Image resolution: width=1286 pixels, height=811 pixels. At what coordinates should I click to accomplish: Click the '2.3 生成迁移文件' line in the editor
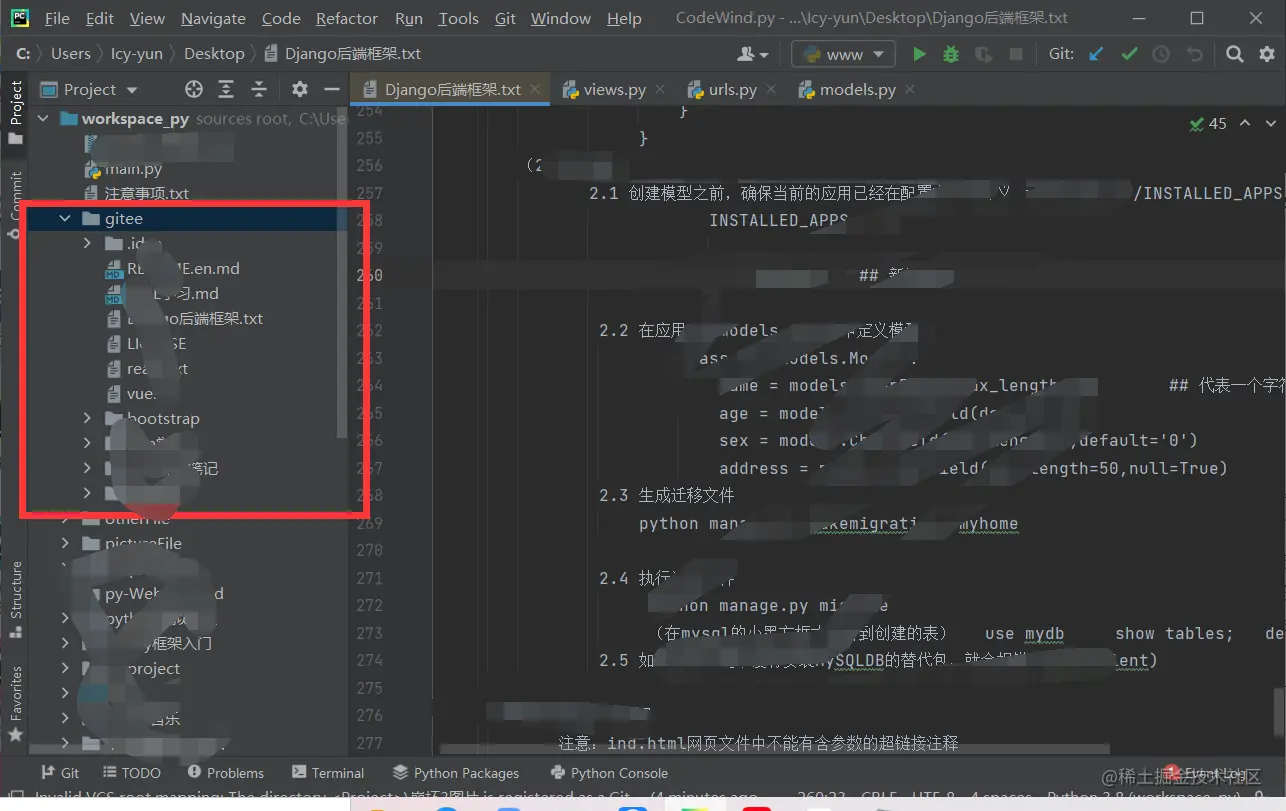667,495
